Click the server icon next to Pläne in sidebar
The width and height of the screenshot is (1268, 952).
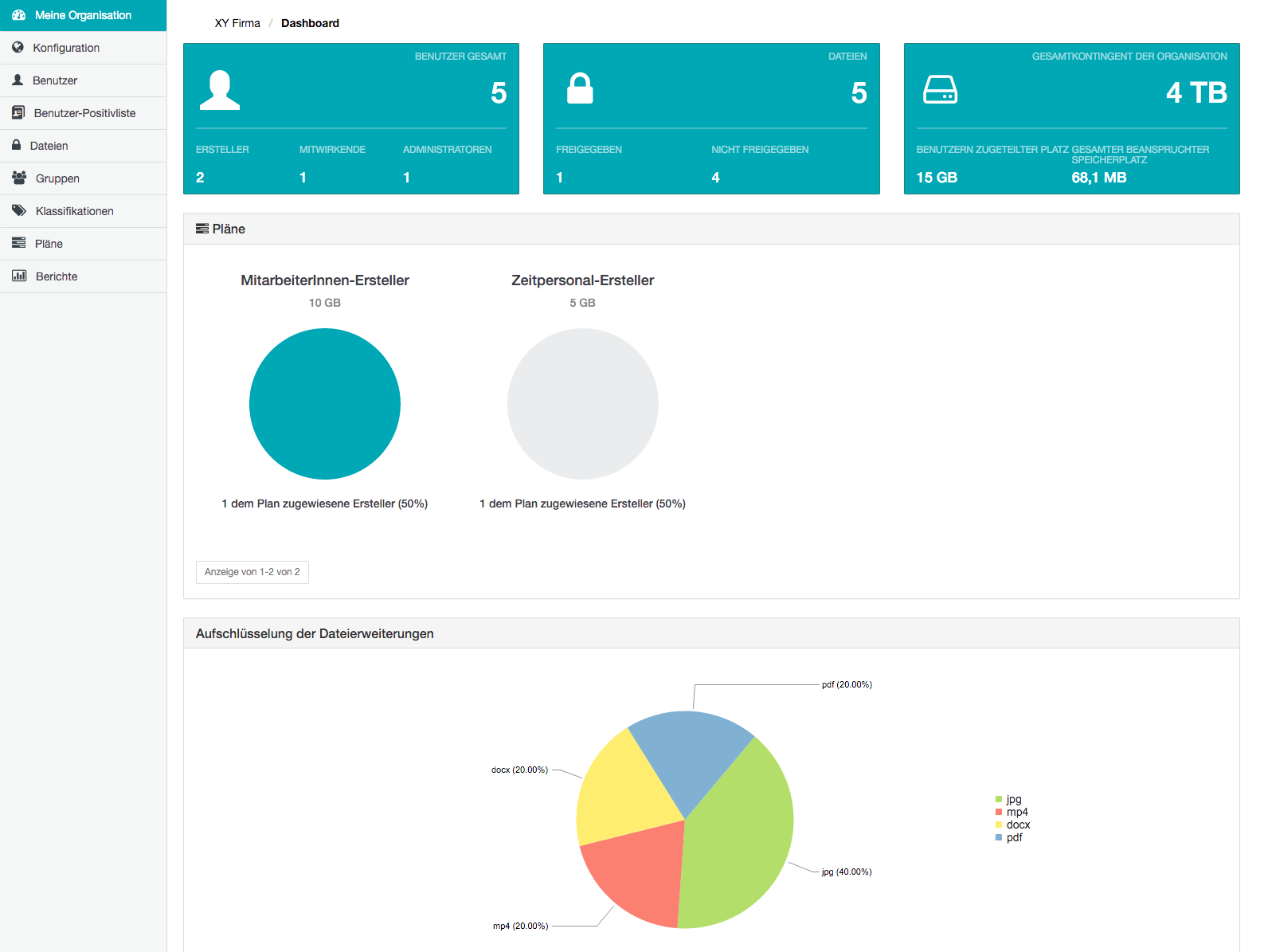18,243
